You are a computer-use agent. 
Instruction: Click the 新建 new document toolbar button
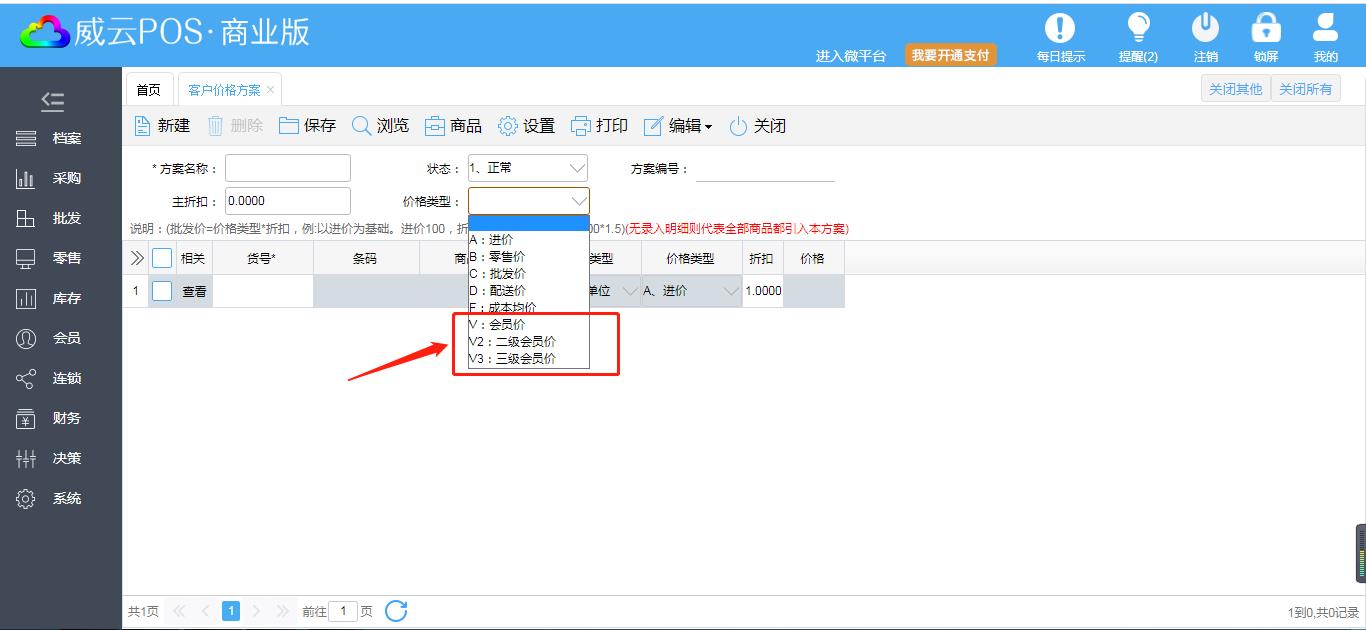coord(162,126)
